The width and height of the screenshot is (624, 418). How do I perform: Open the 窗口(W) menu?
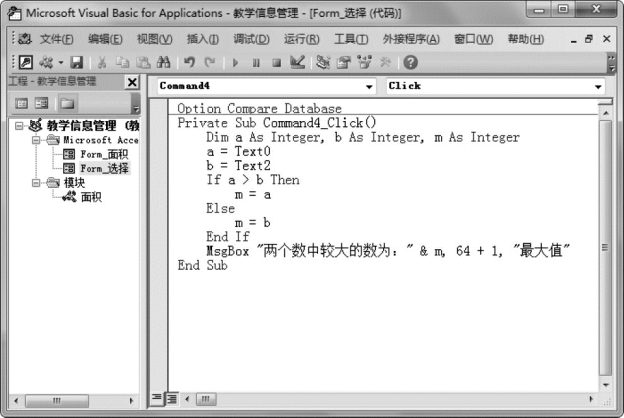click(473, 39)
